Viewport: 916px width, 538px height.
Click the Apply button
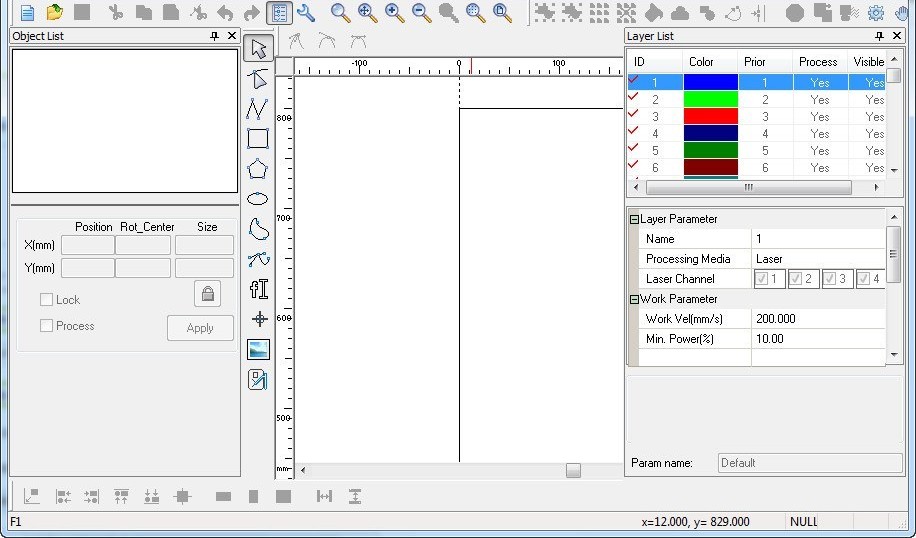point(200,328)
